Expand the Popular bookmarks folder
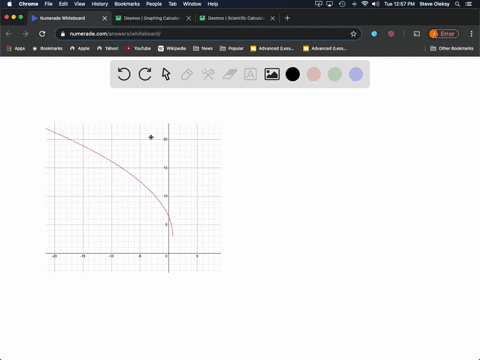This screenshot has height=360, width=480. (232, 48)
